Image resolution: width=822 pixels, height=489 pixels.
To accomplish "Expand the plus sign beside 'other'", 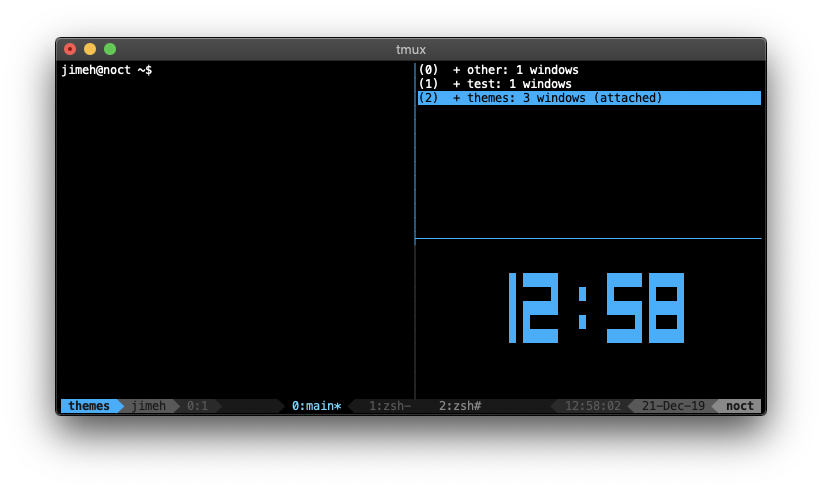I will (x=457, y=70).
